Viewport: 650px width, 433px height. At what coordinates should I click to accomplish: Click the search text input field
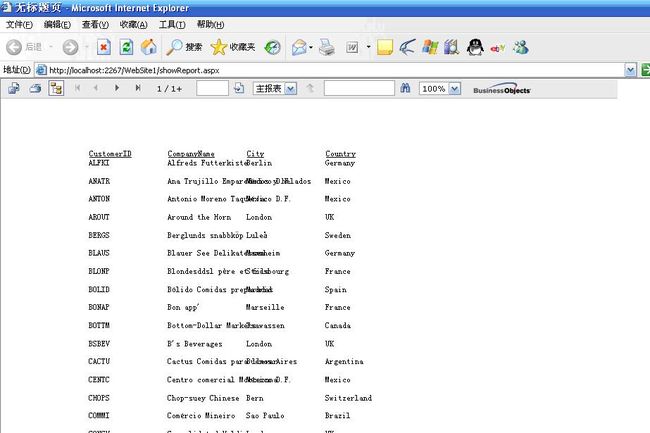[359, 88]
